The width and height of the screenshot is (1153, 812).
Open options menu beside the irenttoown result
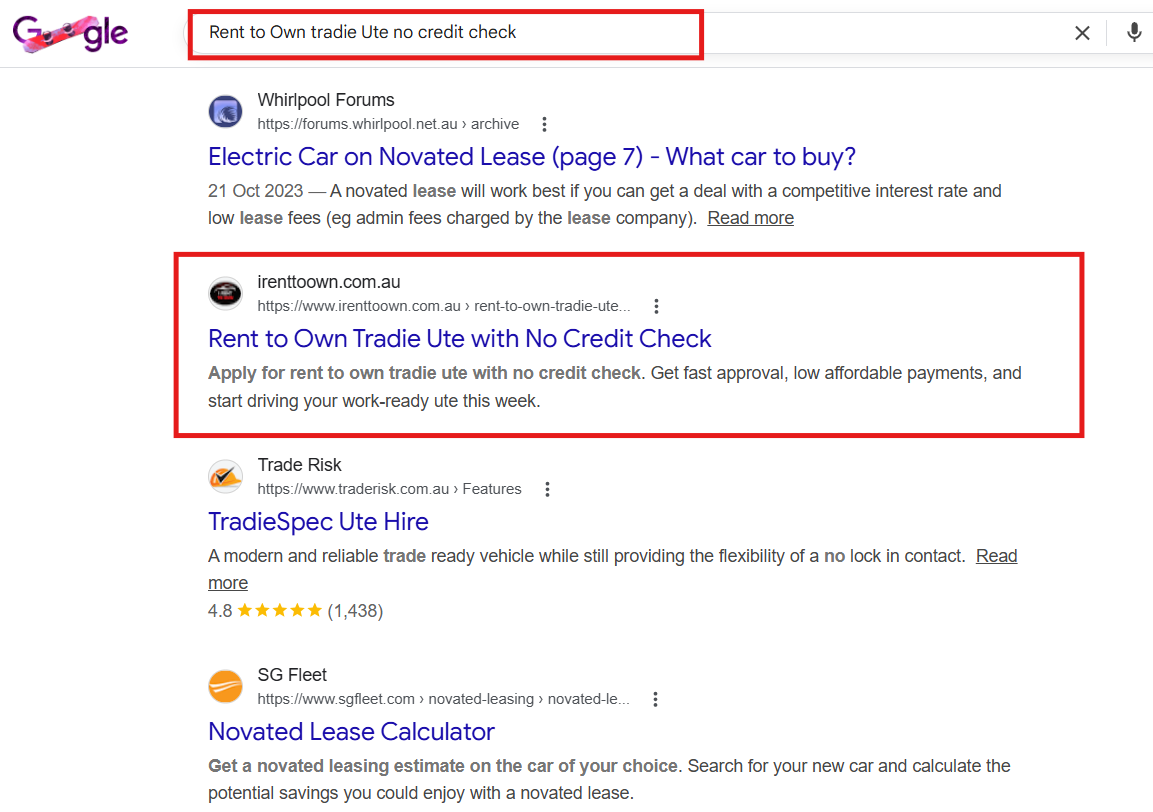(656, 306)
